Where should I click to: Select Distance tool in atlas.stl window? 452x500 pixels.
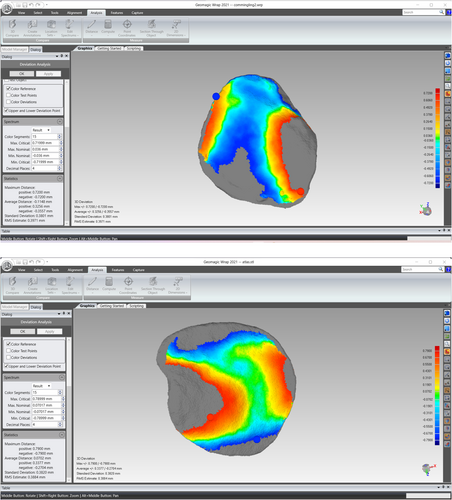92,284
